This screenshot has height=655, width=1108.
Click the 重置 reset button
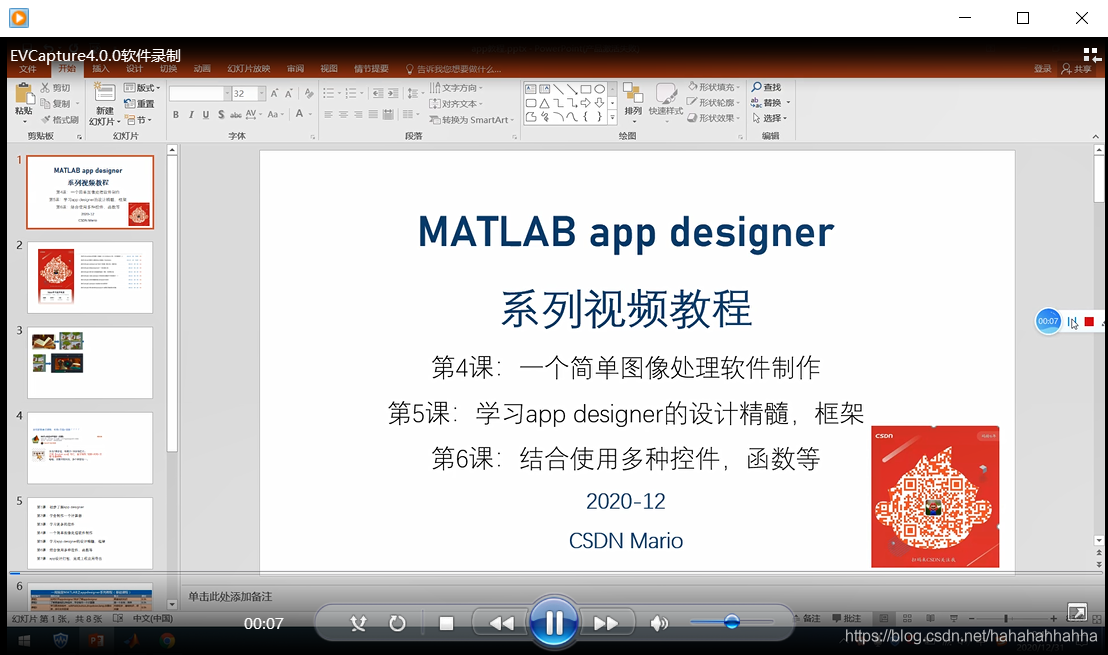click(x=139, y=103)
